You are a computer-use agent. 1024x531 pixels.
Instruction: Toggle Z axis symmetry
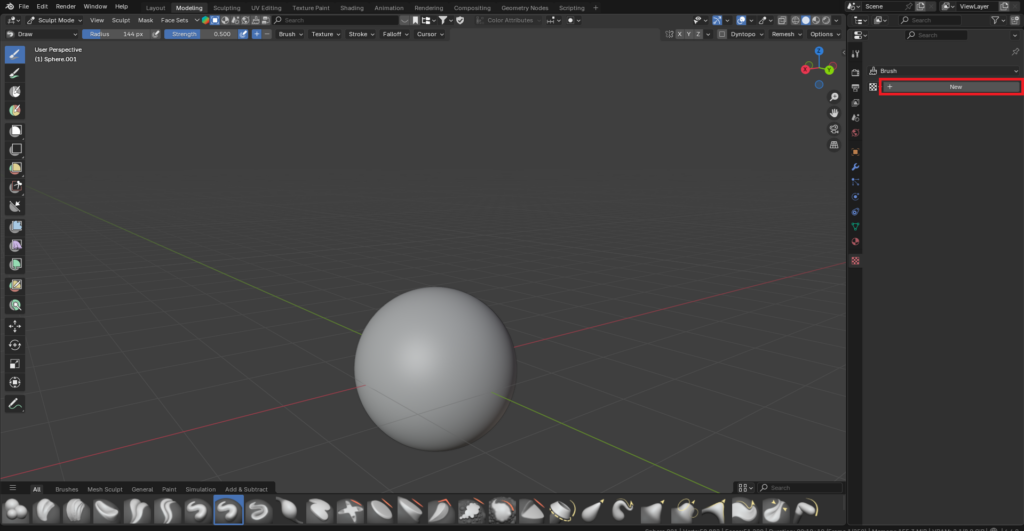click(698, 34)
